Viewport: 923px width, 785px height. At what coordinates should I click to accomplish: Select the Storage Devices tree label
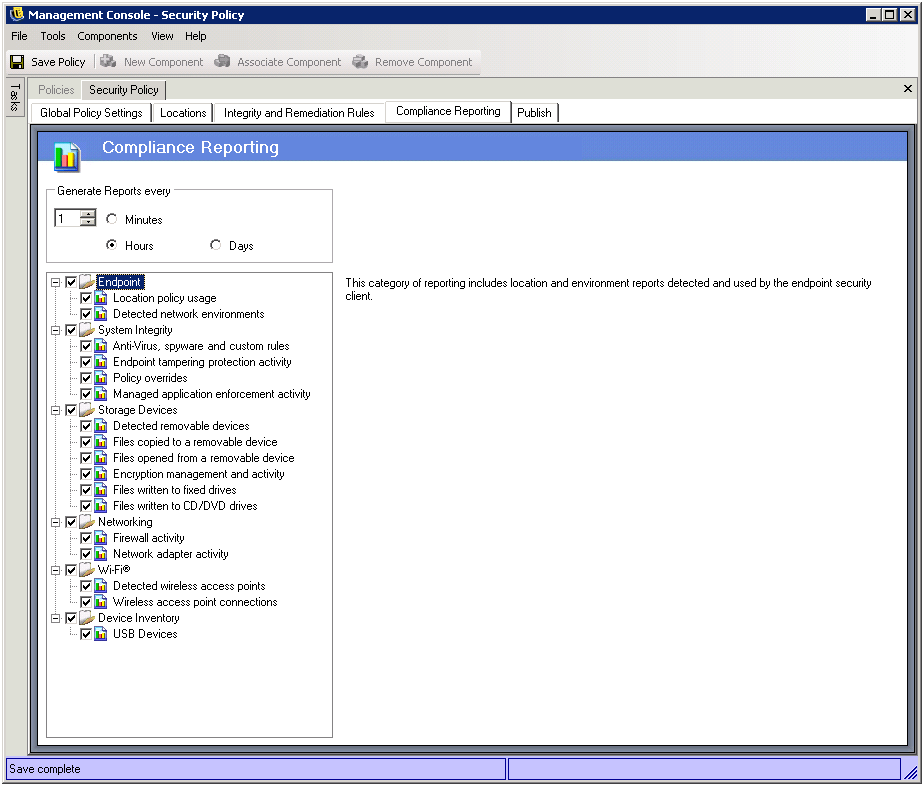tap(137, 410)
